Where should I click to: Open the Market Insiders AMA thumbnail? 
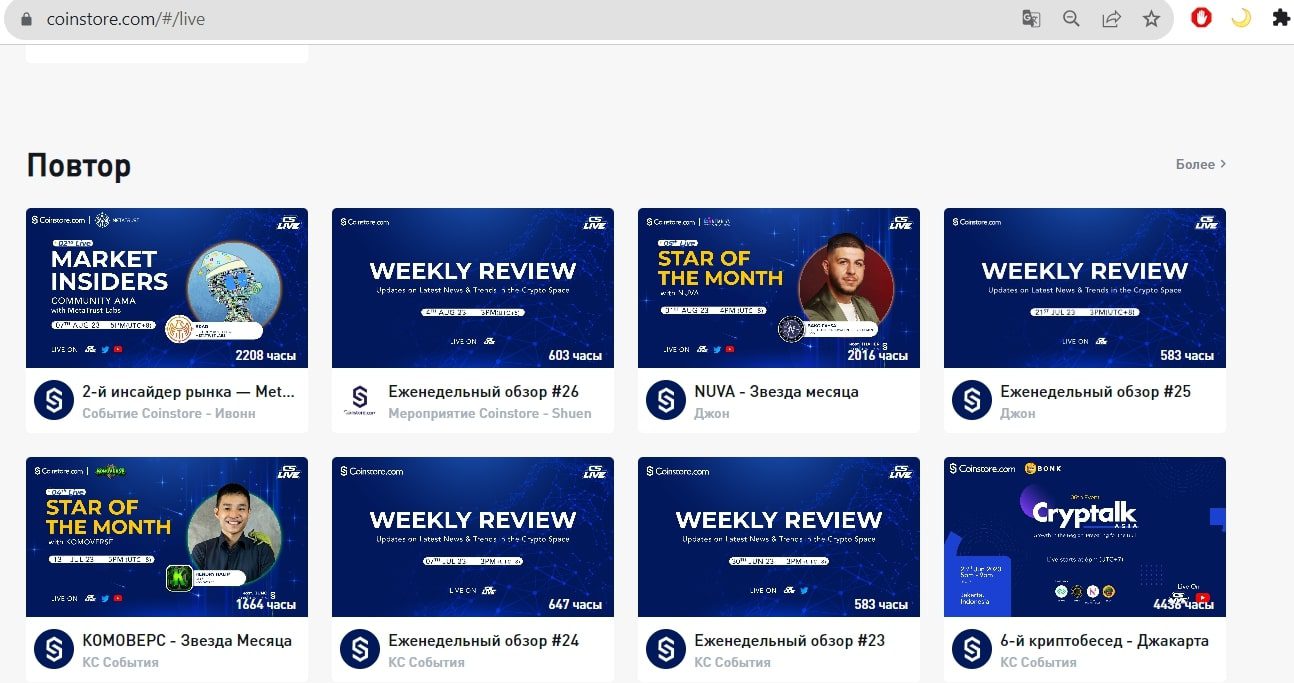pyautogui.click(x=167, y=288)
